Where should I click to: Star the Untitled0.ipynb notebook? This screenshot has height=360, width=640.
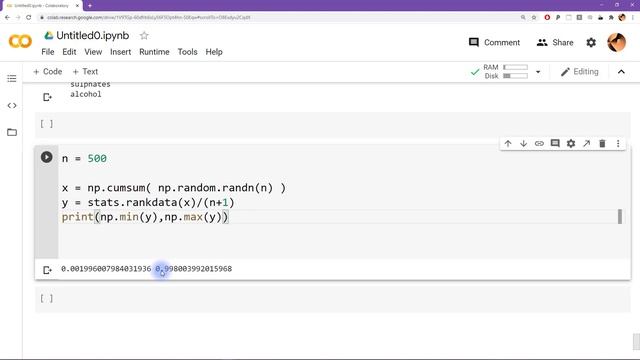point(144,36)
